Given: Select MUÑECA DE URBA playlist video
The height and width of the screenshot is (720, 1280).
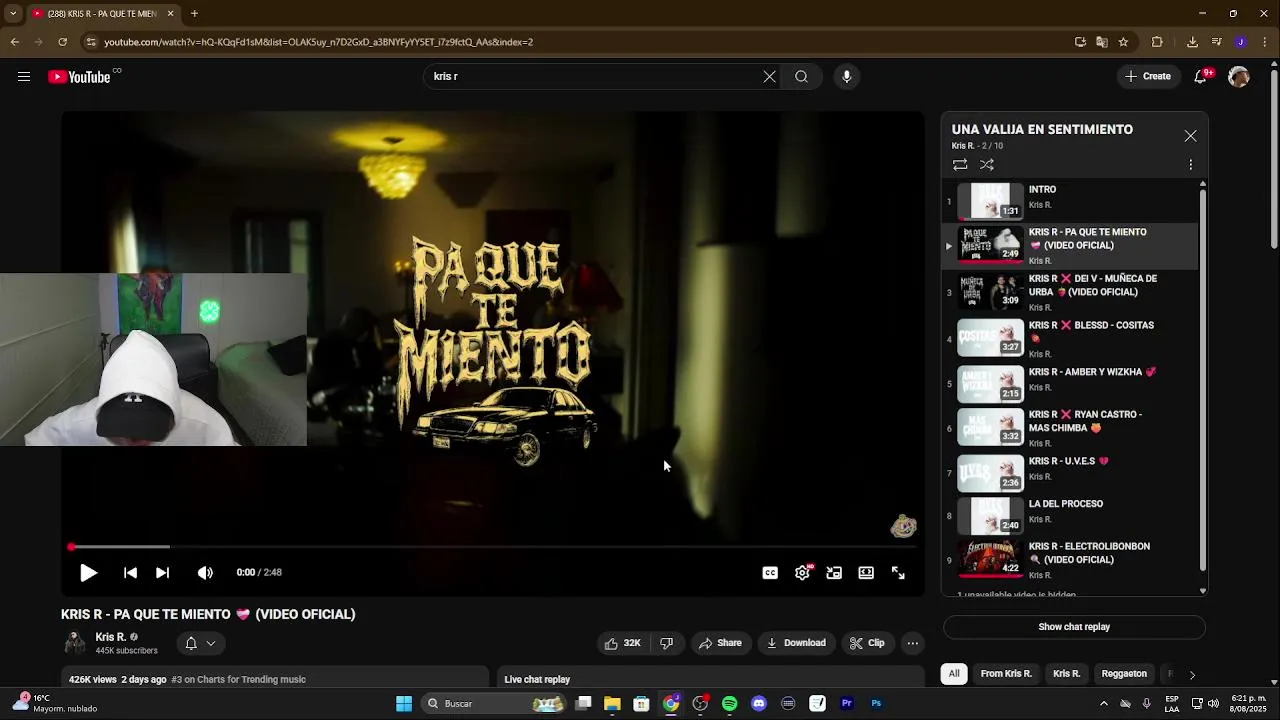Looking at the screenshot, I should (1070, 293).
